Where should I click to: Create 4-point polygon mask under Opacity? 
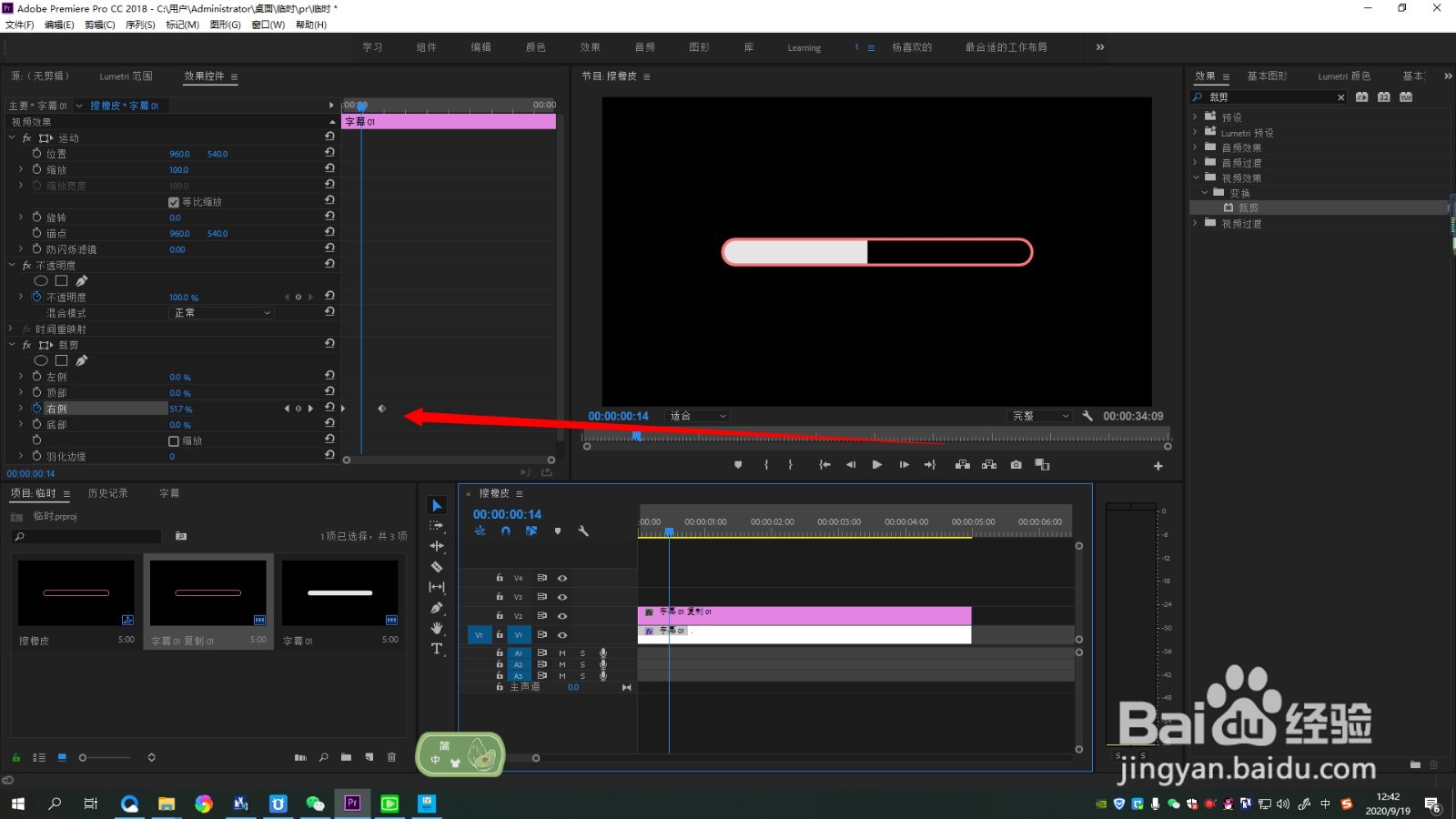pyautogui.click(x=62, y=281)
